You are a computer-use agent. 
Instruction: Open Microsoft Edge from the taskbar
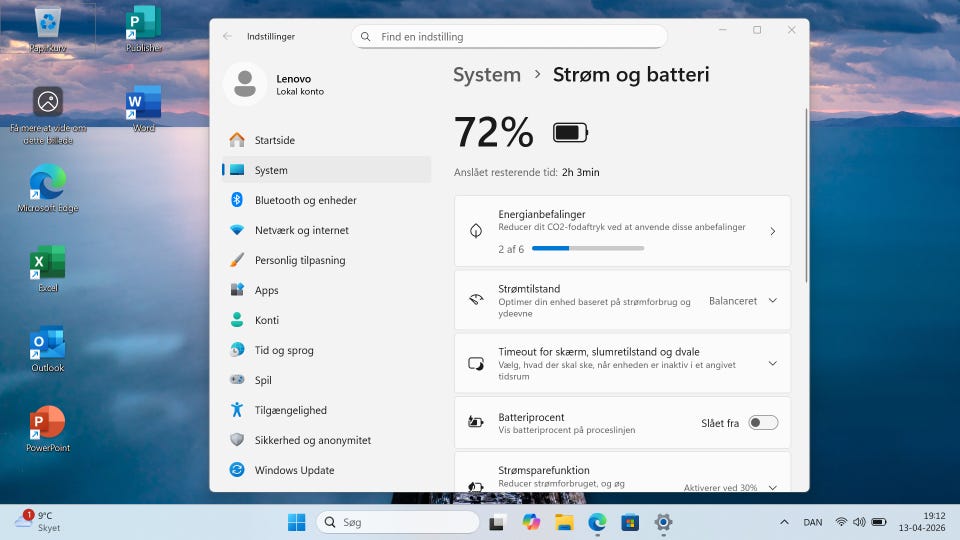597,522
